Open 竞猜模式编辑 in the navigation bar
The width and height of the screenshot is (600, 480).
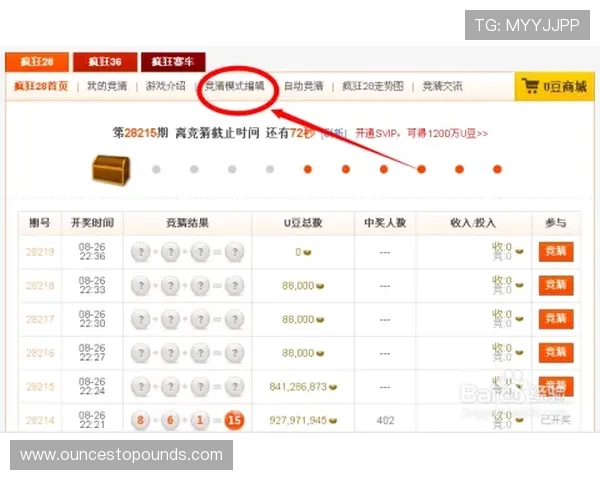tap(235, 86)
